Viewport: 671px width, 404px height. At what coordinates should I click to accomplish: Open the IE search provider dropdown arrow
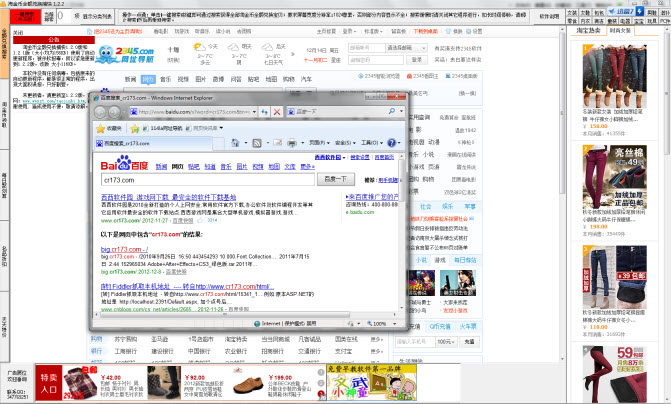tap(401, 111)
